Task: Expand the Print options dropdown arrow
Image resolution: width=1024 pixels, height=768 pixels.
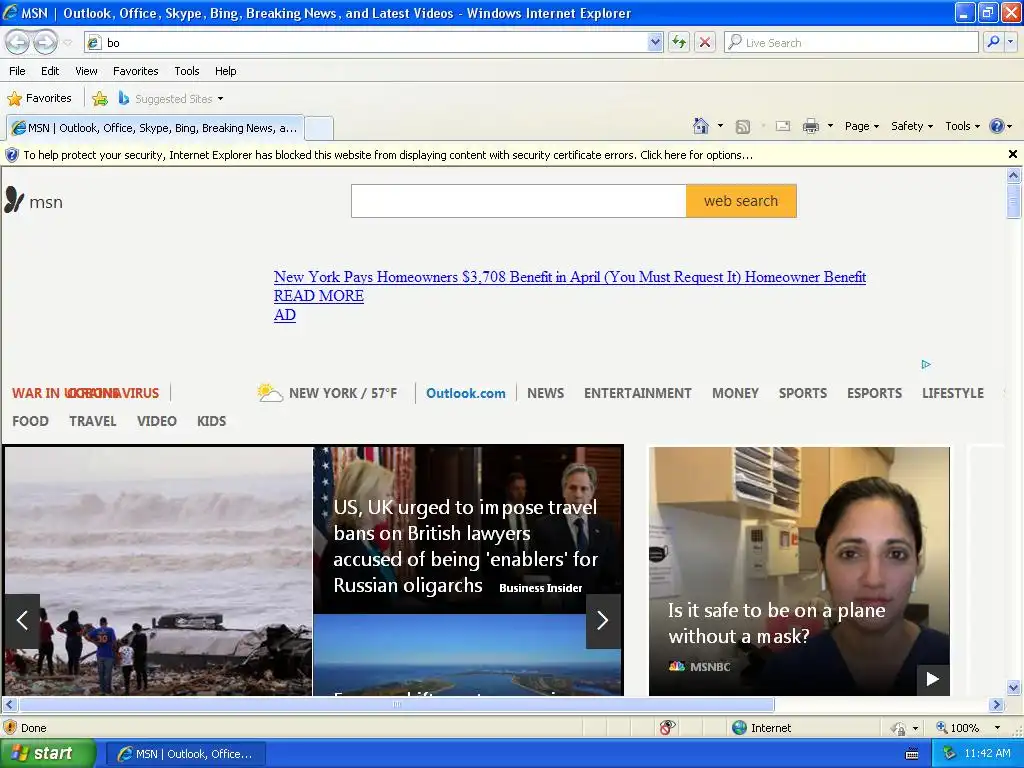Action: tap(830, 126)
